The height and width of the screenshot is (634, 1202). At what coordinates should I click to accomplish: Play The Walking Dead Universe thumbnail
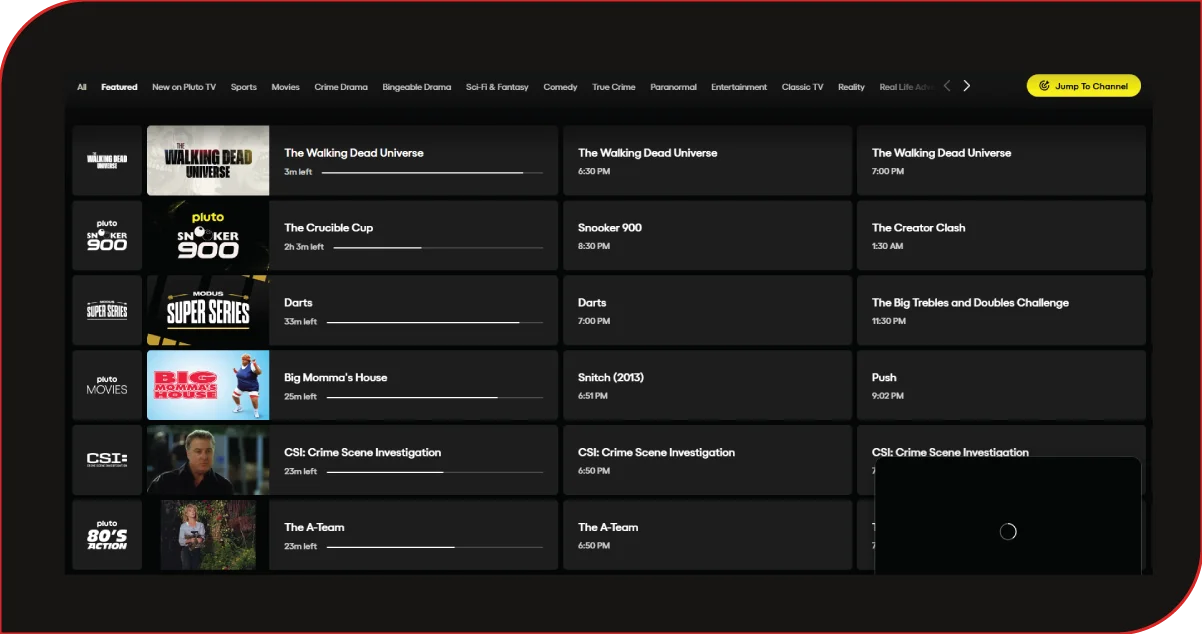(208, 160)
